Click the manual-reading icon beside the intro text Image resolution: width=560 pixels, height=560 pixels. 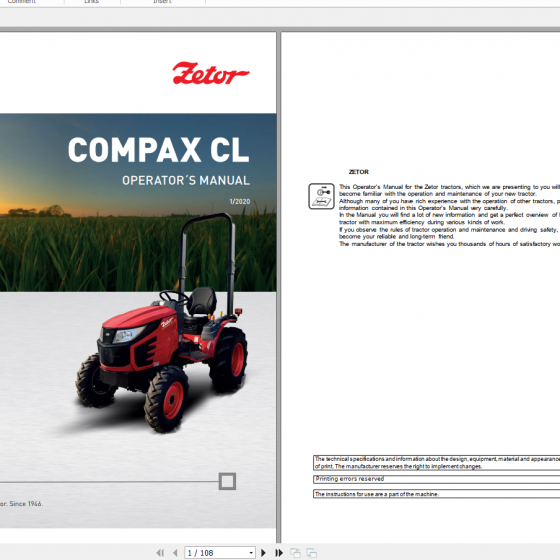[321, 196]
